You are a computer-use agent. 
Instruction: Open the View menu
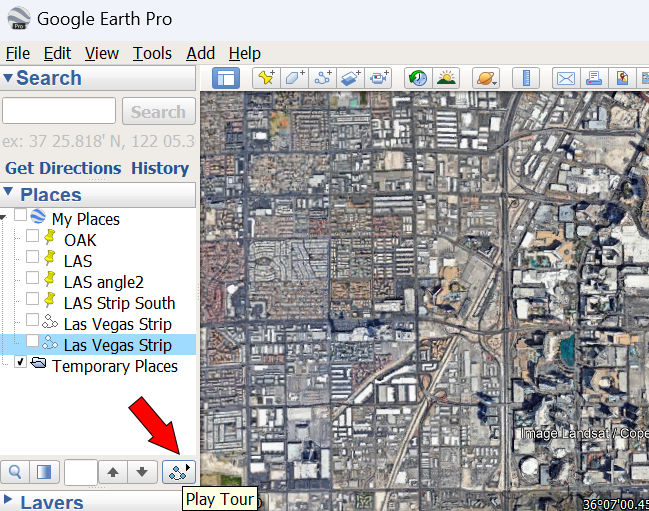click(x=102, y=53)
